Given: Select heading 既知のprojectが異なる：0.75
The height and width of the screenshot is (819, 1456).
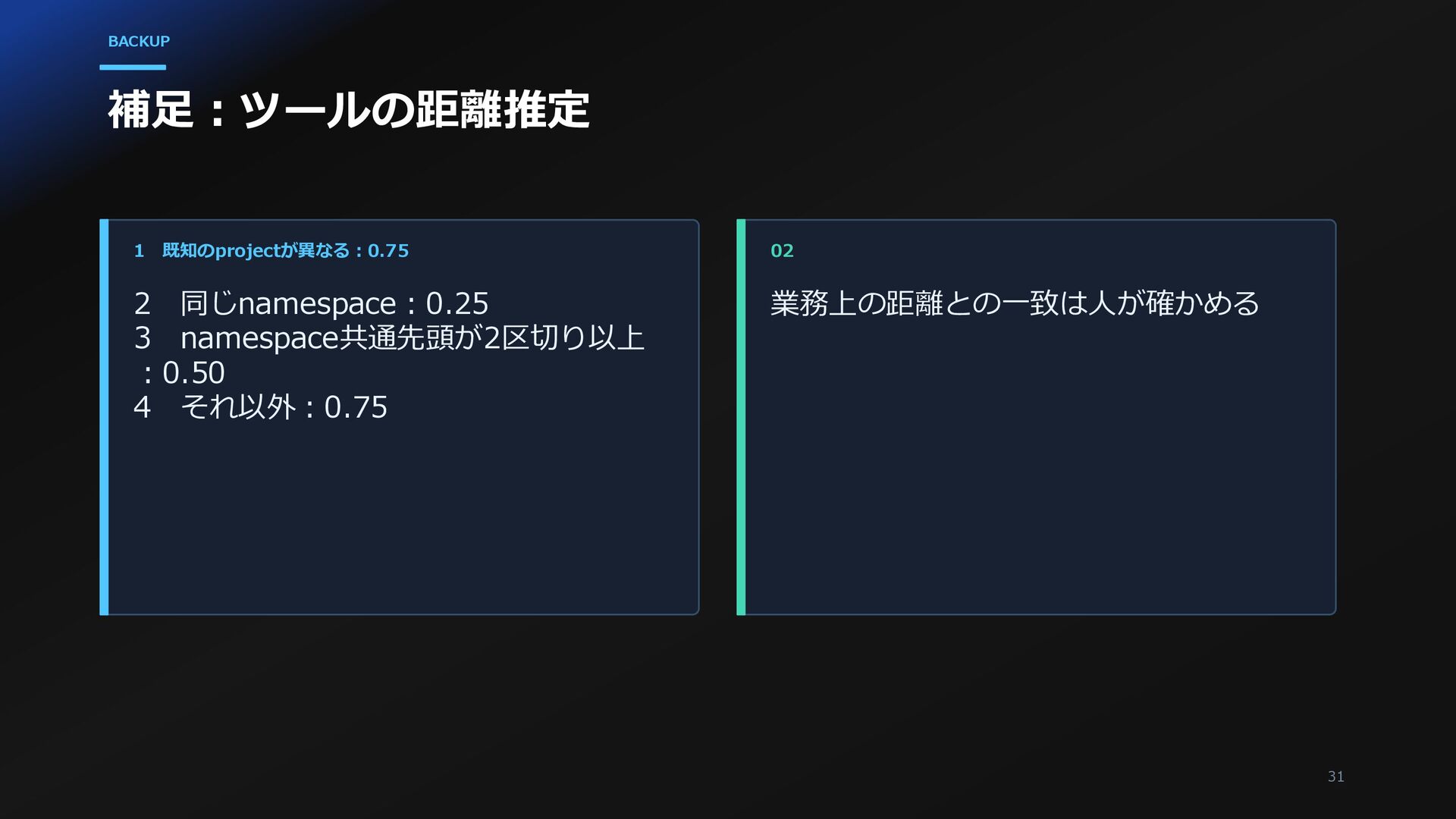Looking at the screenshot, I should tap(285, 251).
